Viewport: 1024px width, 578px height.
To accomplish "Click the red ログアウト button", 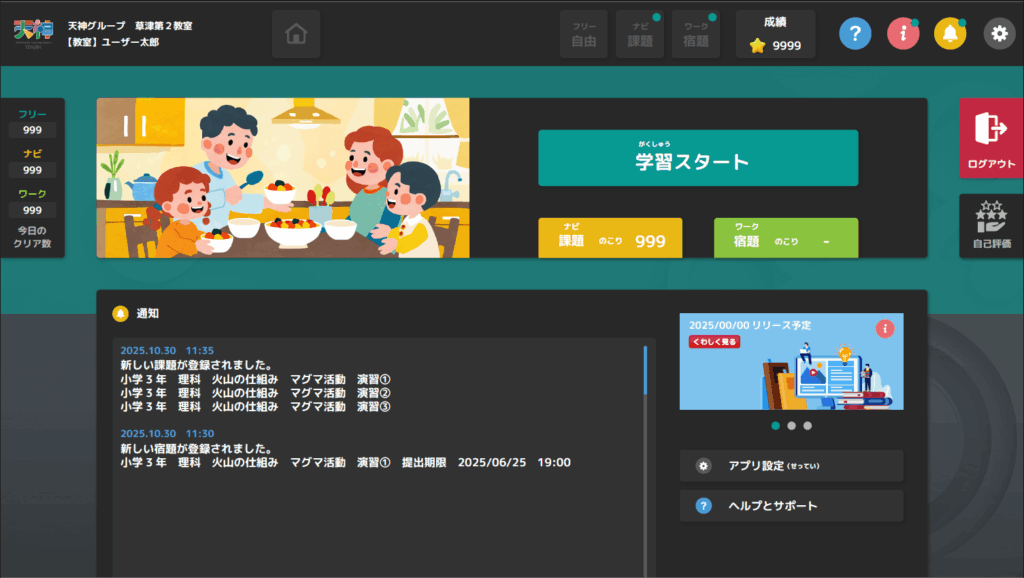I will point(988,140).
